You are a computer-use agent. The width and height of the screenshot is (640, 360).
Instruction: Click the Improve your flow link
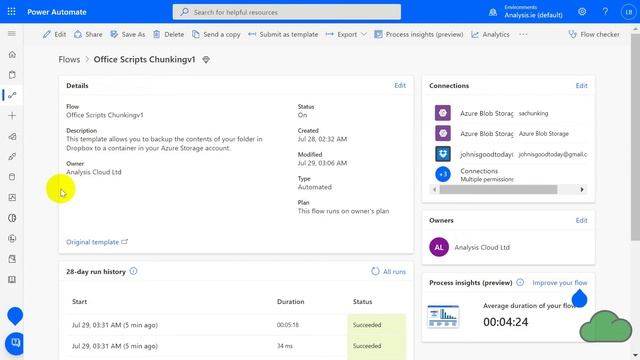(x=560, y=282)
